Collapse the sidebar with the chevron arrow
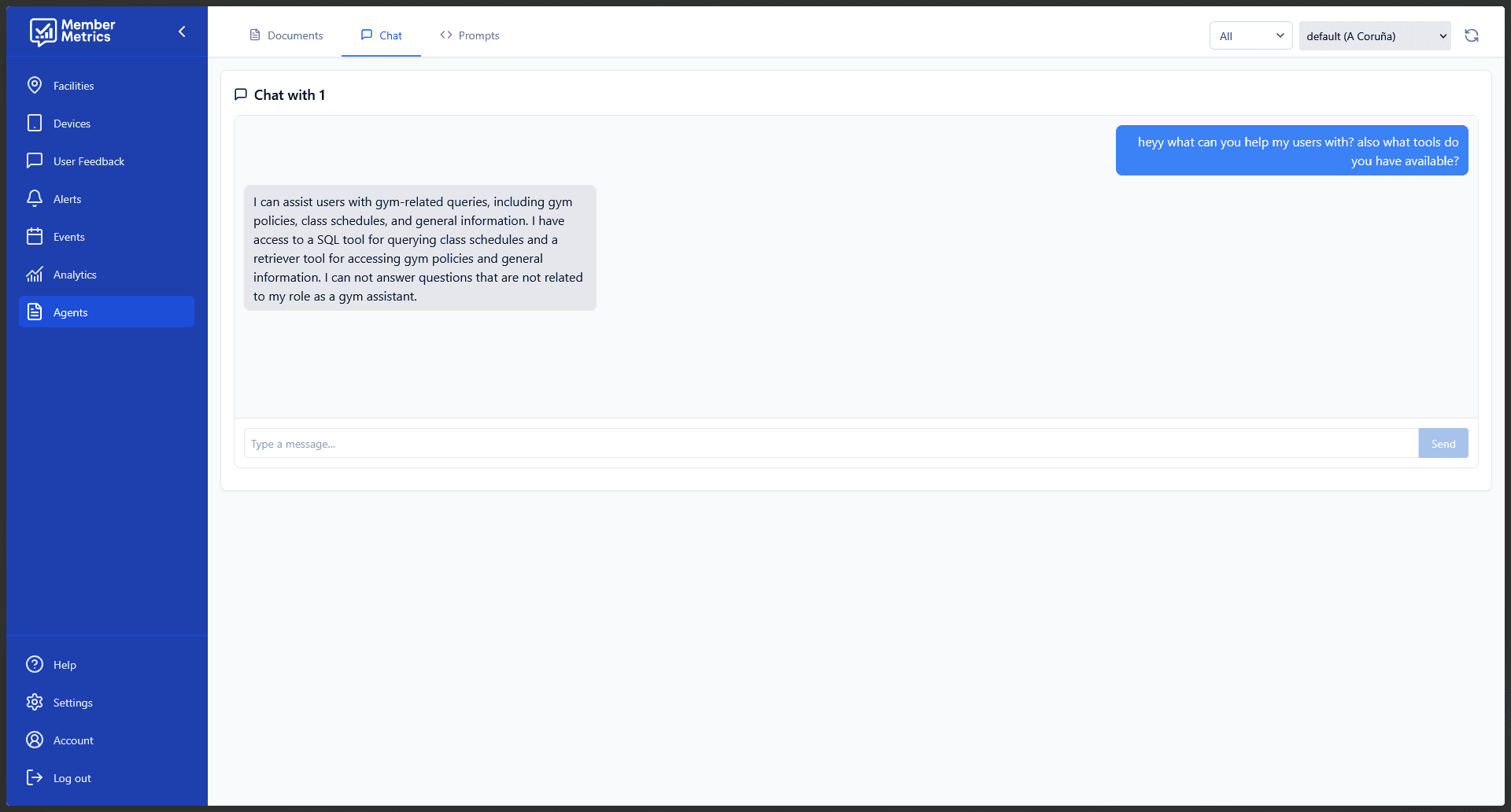Viewport: 1511px width, 812px height. click(x=182, y=31)
